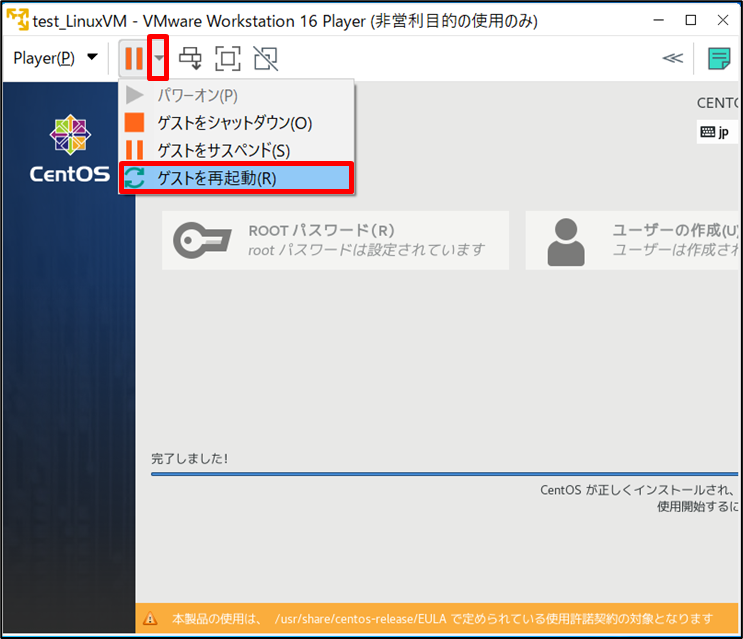Choose ゲストをサスペンド(S) menu item
Viewport: 743px width, 639px height.
tap(236, 150)
